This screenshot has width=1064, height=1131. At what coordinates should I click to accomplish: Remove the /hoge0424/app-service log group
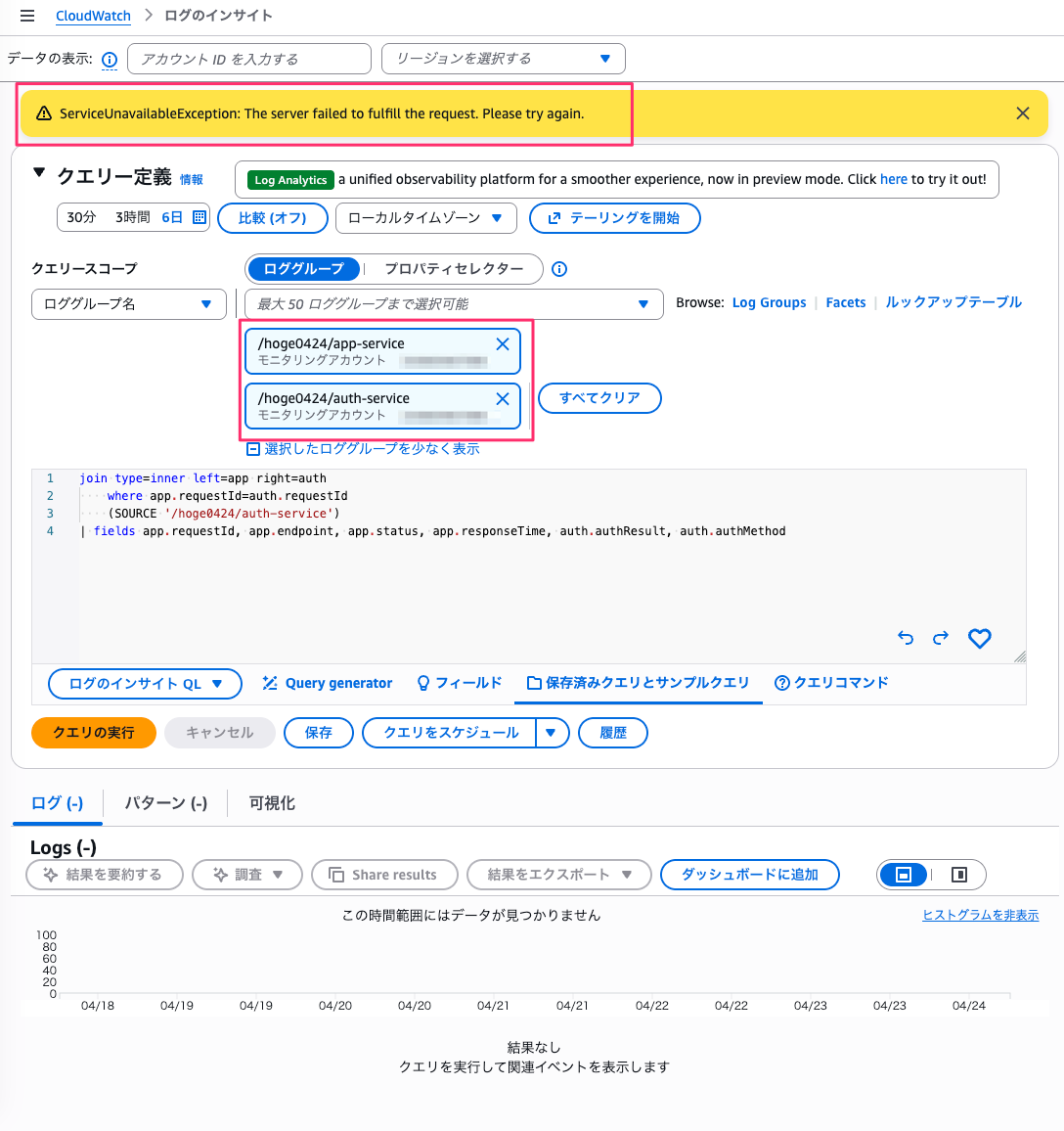(x=502, y=343)
